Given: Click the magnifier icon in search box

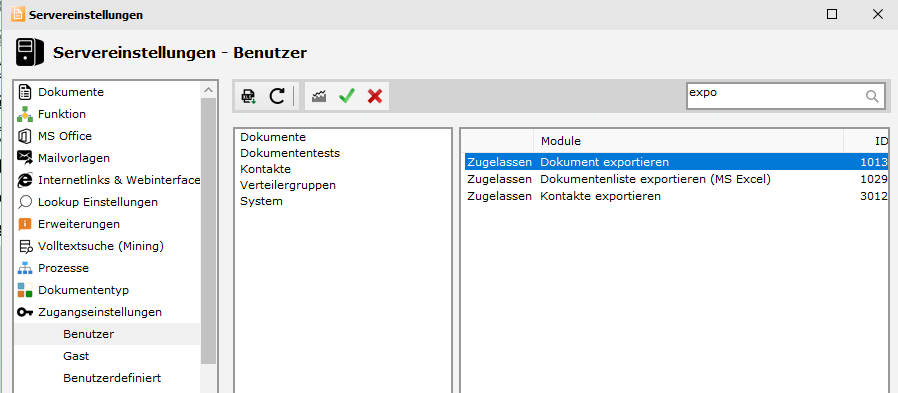Looking at the screenshot, I should 872,96.
